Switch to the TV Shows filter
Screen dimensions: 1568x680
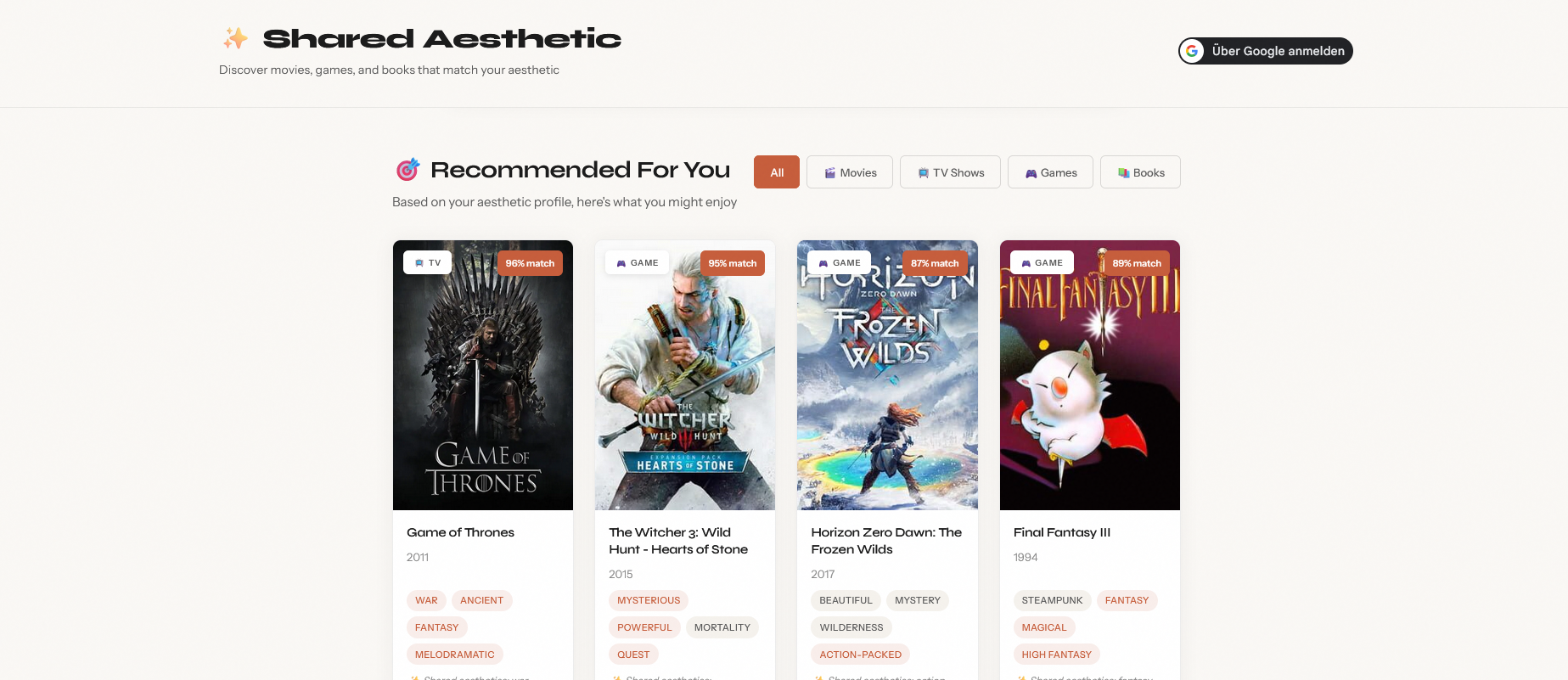(x=950, y=172)
